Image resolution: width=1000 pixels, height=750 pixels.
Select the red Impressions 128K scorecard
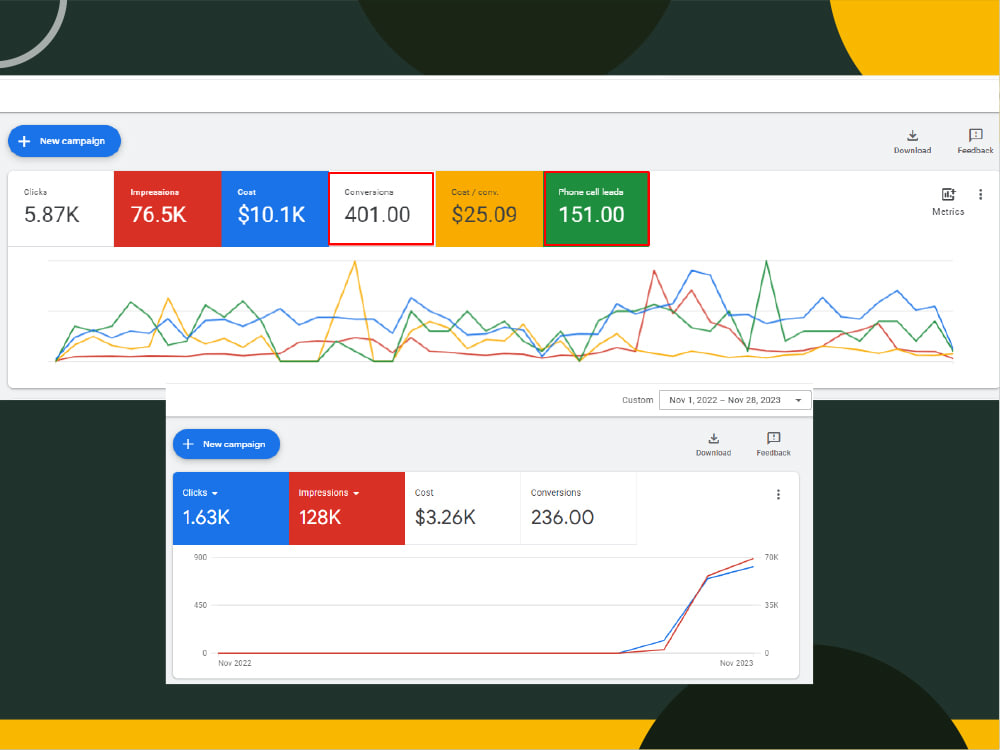click(x=347, y=508)
